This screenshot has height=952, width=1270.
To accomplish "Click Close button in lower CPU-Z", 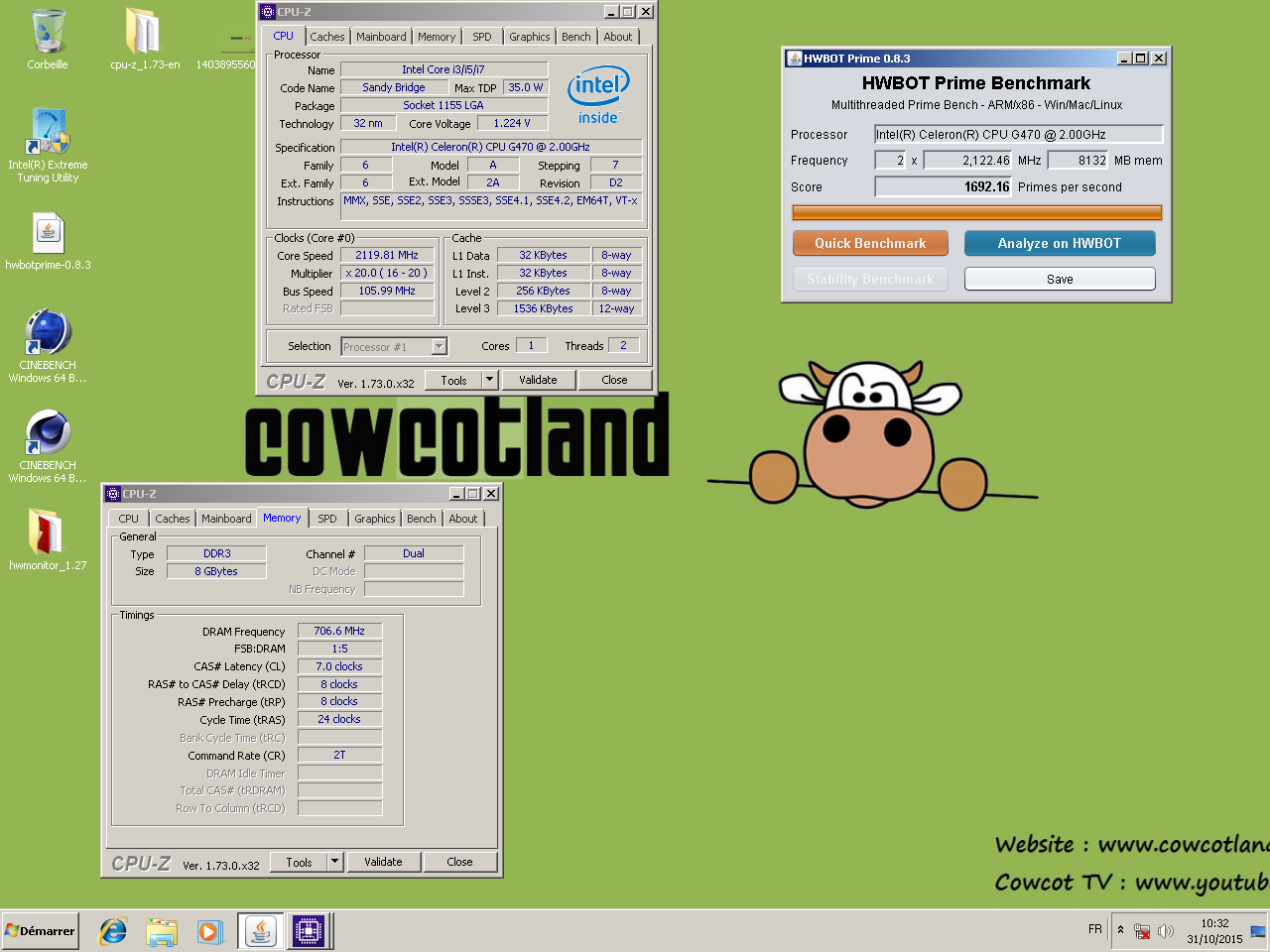I will click(459, 862).
